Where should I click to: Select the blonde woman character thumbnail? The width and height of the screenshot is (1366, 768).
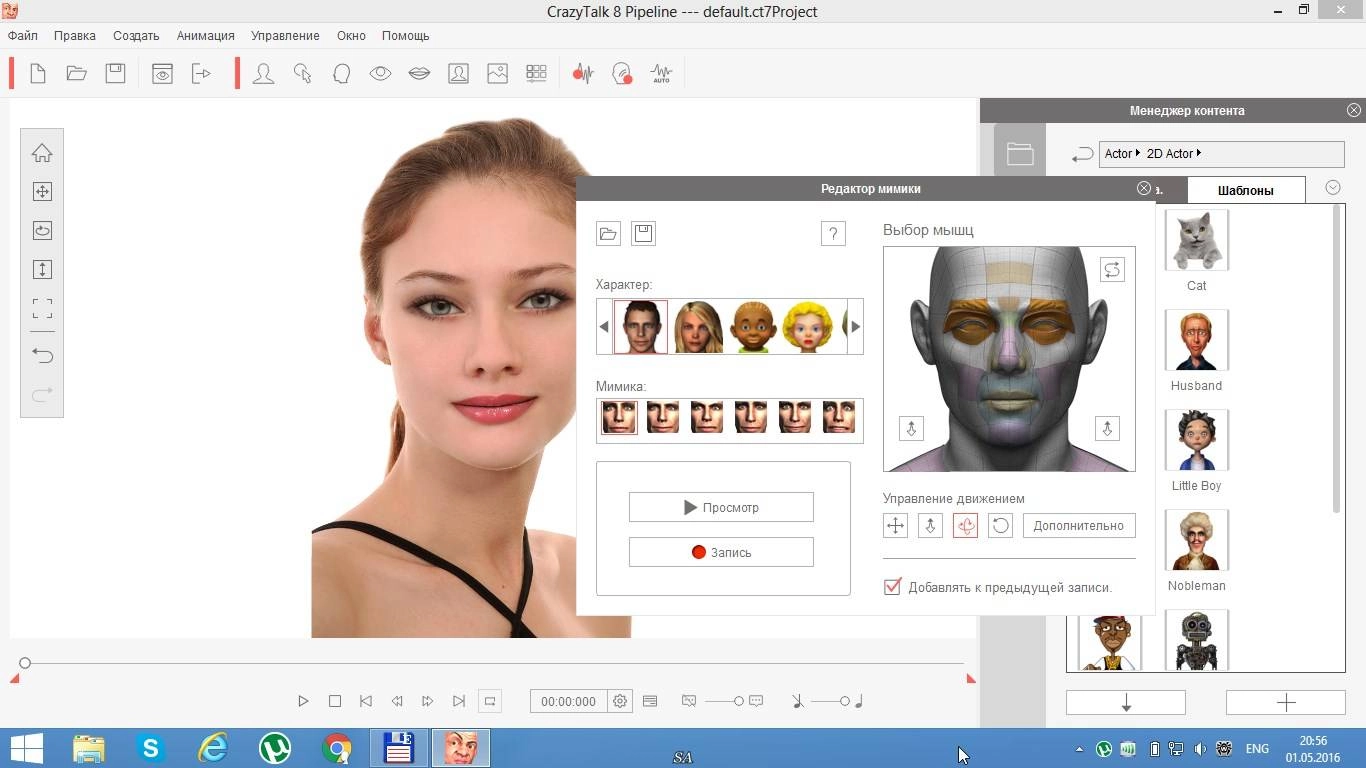(x=698, y=326)
